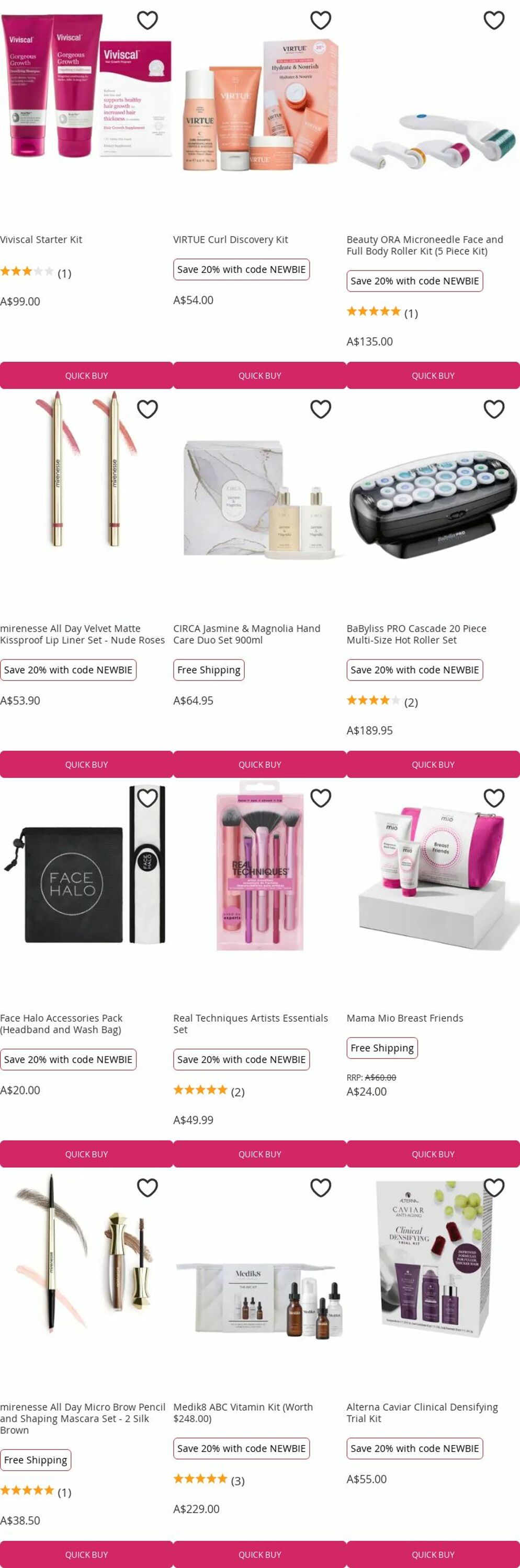
Task: Toggle wishlist heart on mirenesse Lip Liner Set
Action: click(148, 409)
